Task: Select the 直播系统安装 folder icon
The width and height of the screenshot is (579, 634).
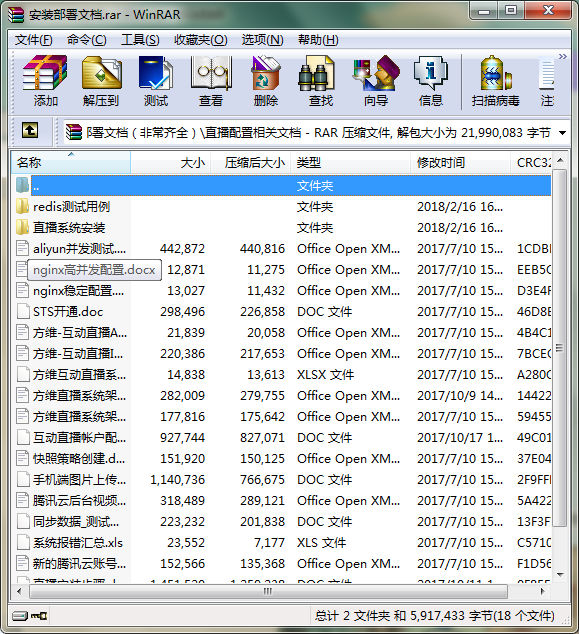Action: coord(23,228)
